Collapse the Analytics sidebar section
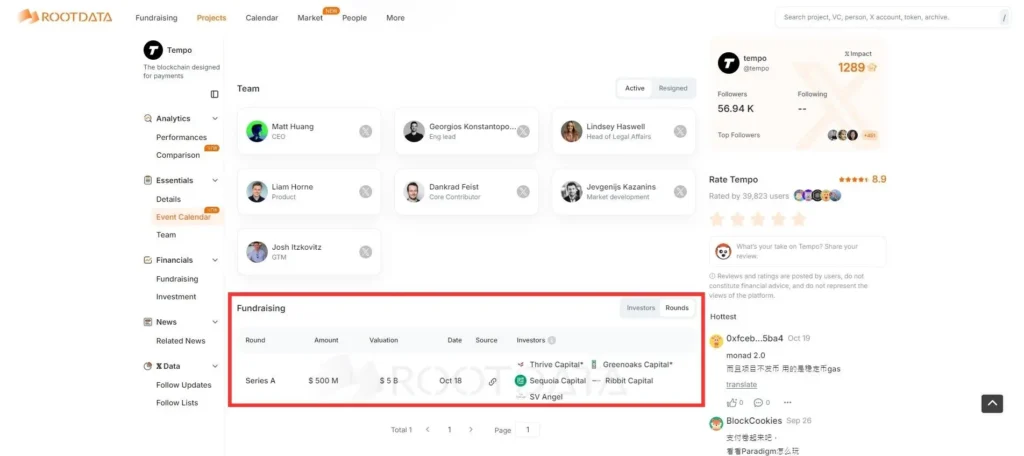 click(215, 119)
